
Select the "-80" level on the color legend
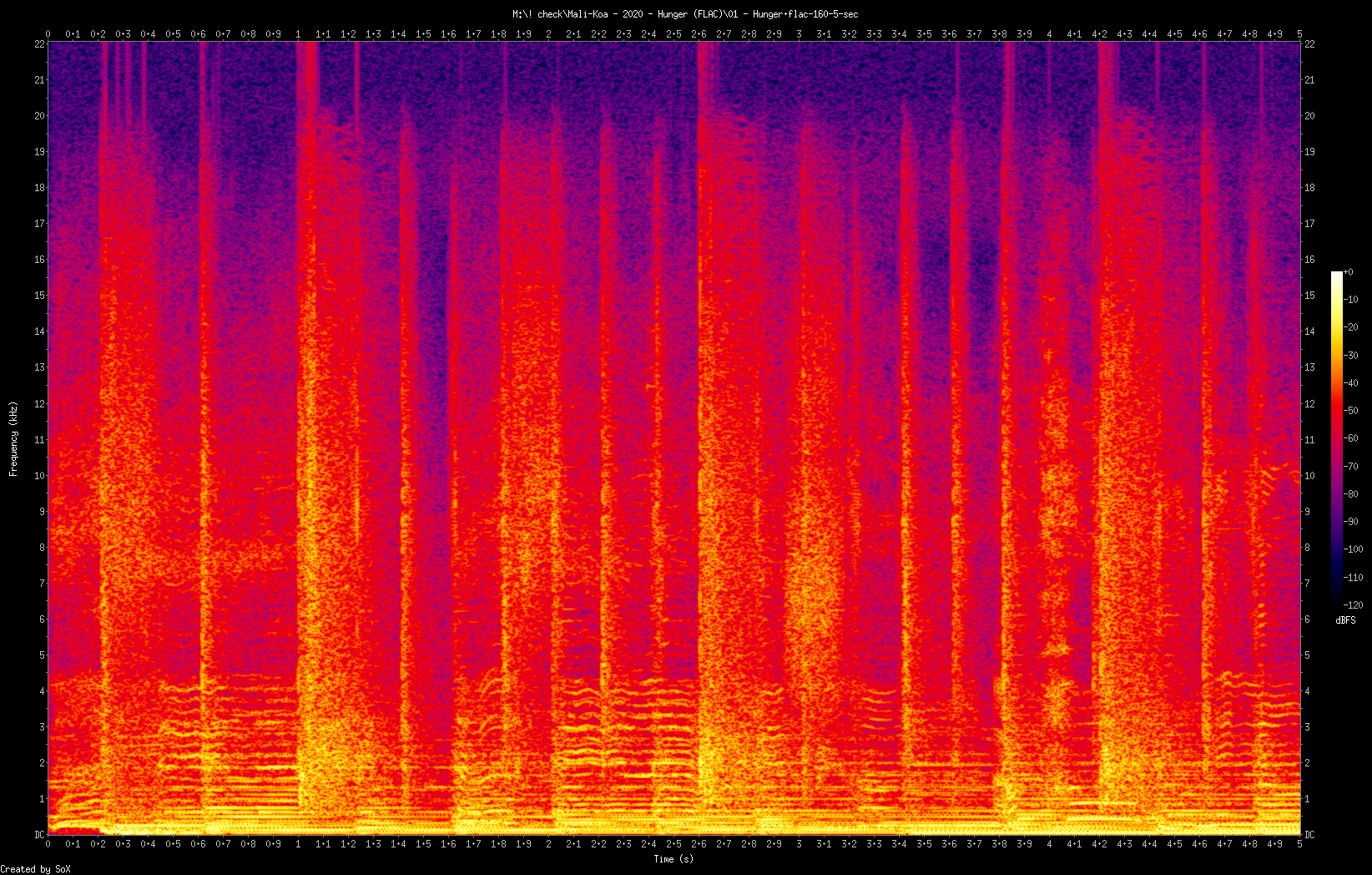1352,493
